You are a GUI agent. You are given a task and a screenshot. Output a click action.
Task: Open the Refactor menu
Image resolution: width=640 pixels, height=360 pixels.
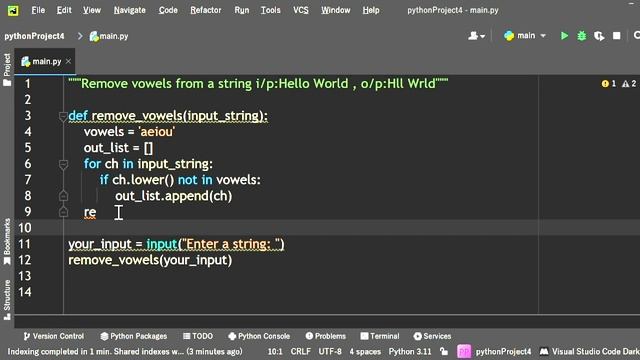pos(205,10)
